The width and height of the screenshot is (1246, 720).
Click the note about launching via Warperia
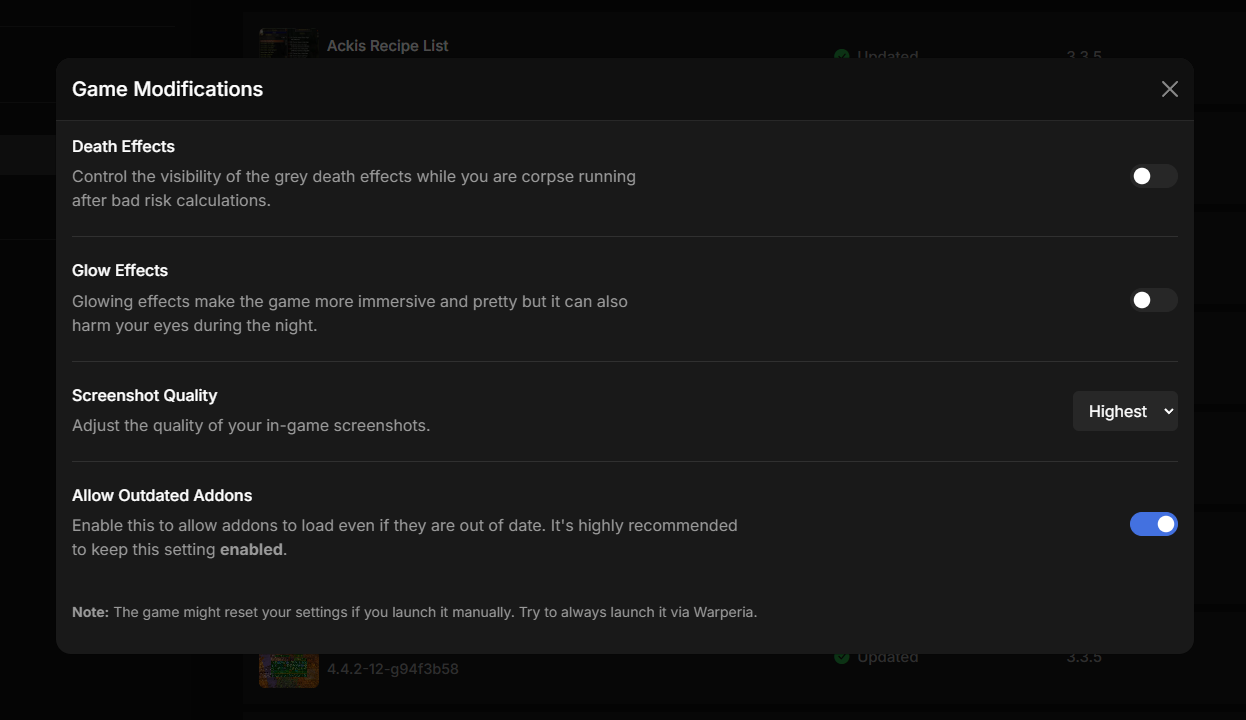click(x=414, y=612)
